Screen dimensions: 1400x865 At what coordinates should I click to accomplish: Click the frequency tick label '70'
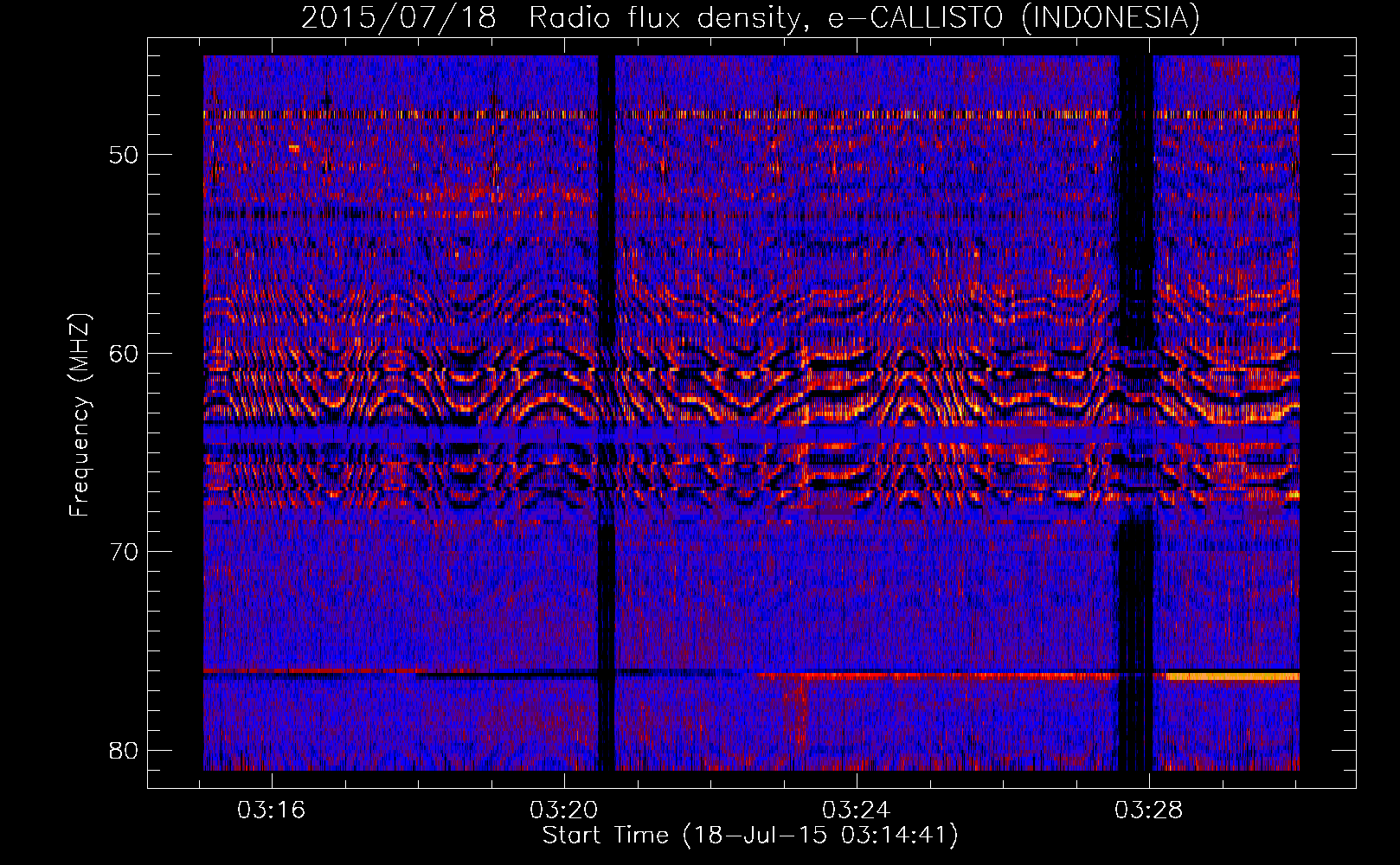124,552
